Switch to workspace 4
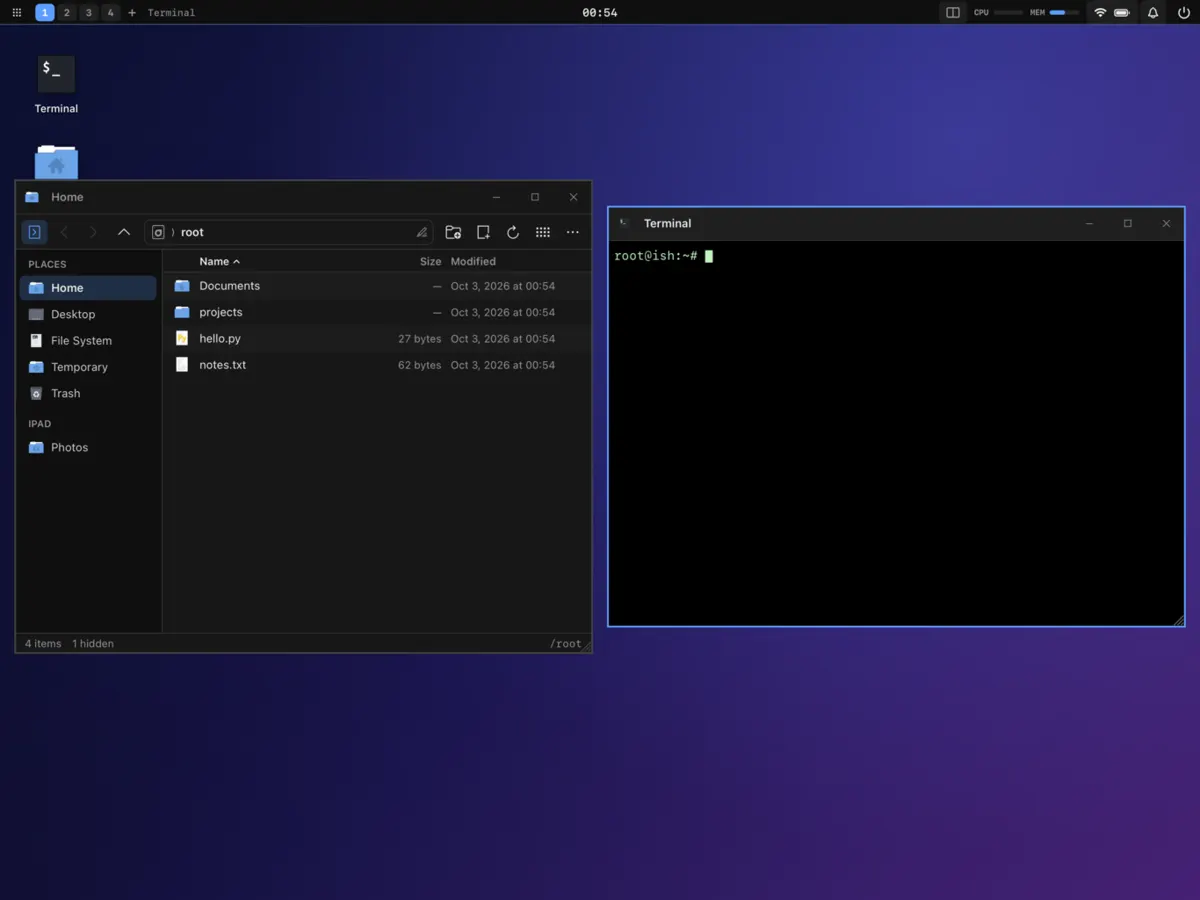1200x900 pixels. (110, 12)
